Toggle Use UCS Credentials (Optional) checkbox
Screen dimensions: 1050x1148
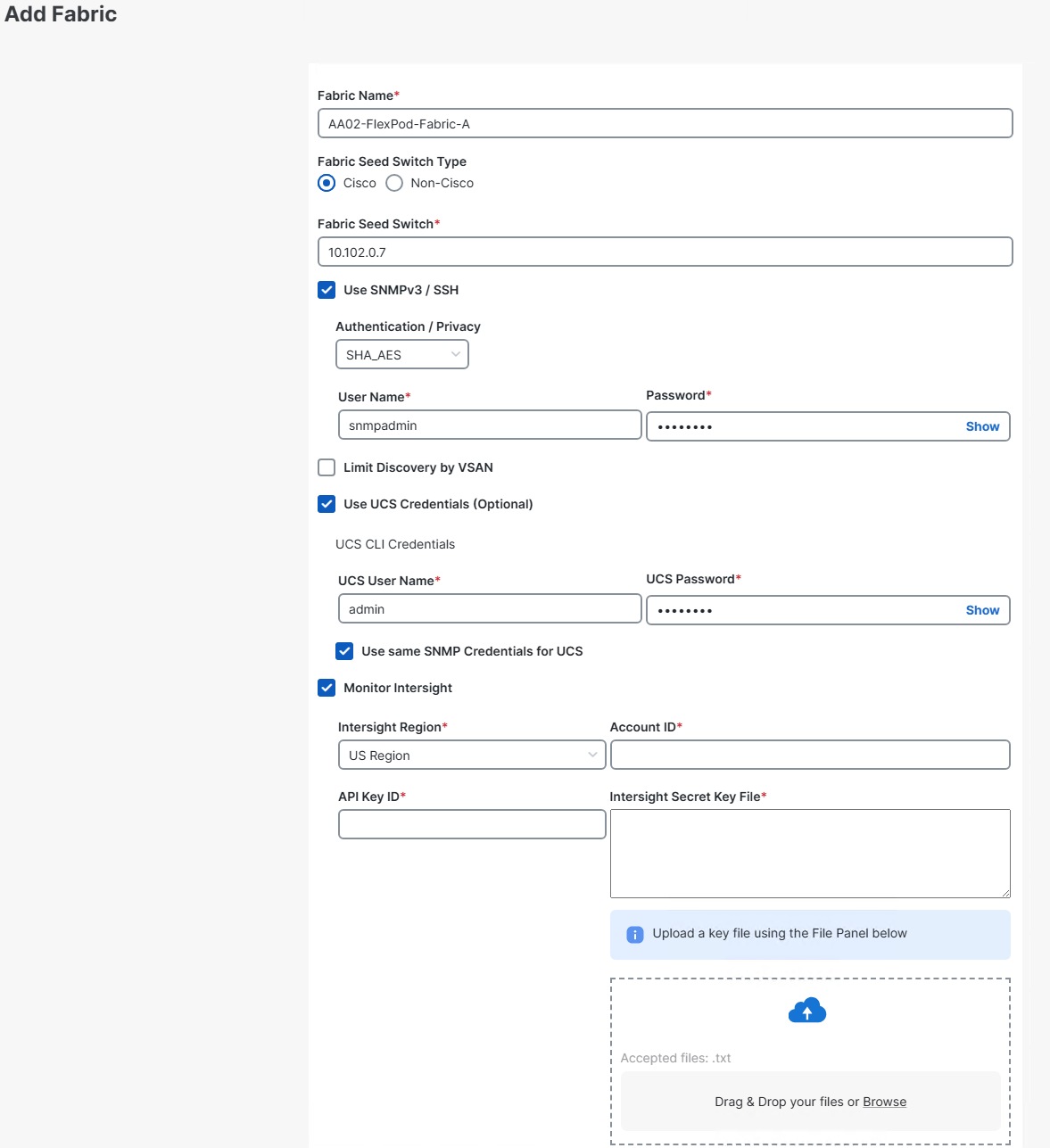[x=327, y=504]
